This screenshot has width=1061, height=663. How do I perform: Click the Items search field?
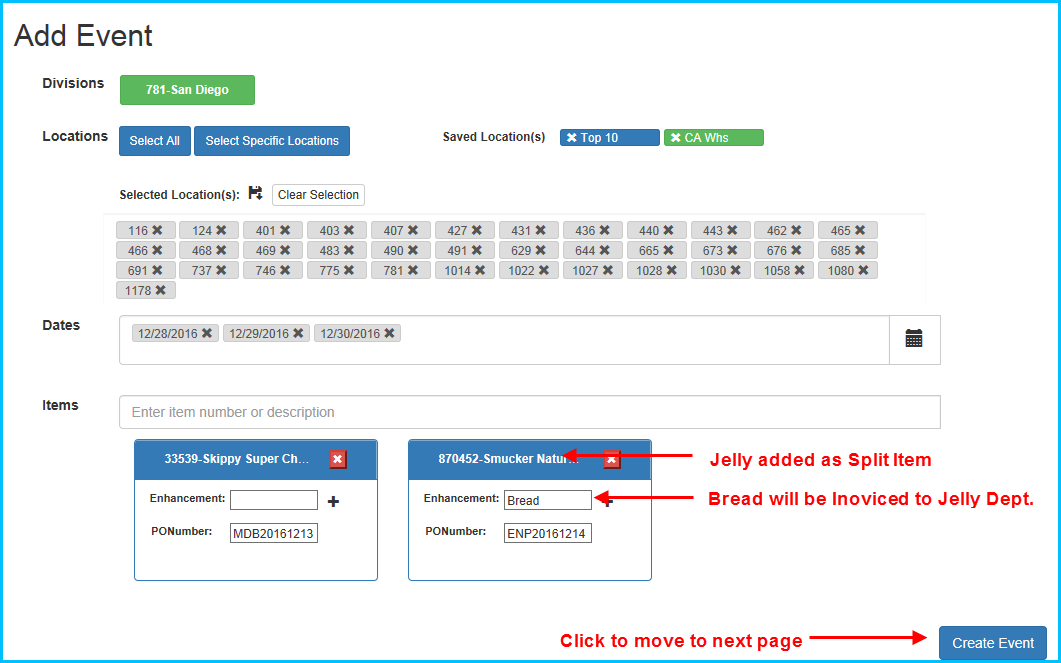coord(530,411)
